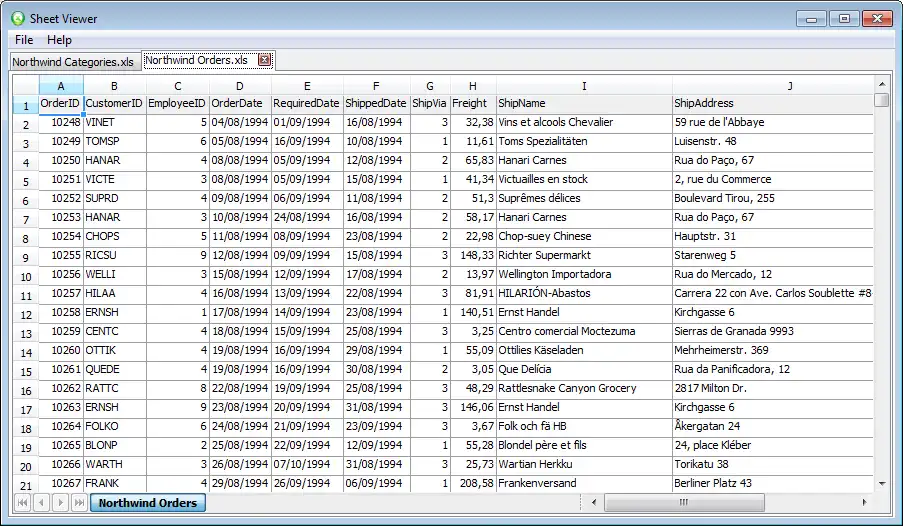Select customer cell TOMSP

click(x=115, y=141)
